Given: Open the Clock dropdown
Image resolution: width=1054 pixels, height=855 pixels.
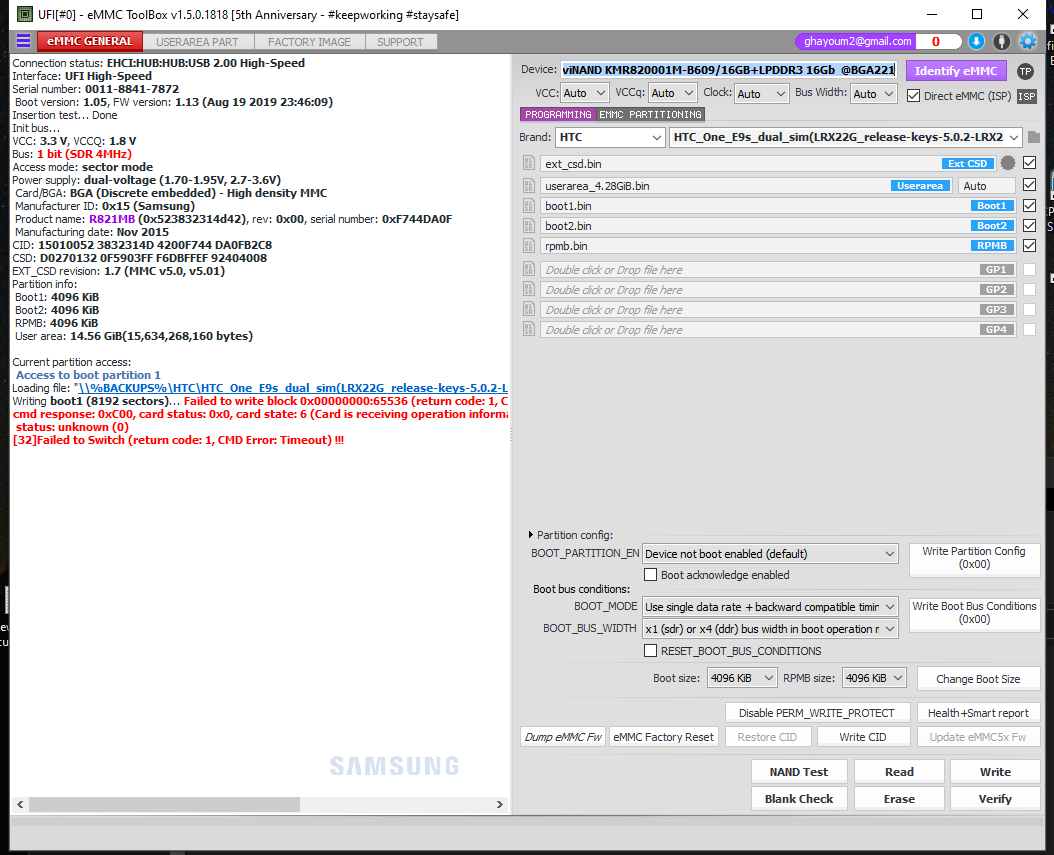Looking at the screenshot, I should (x=762, y=93).
